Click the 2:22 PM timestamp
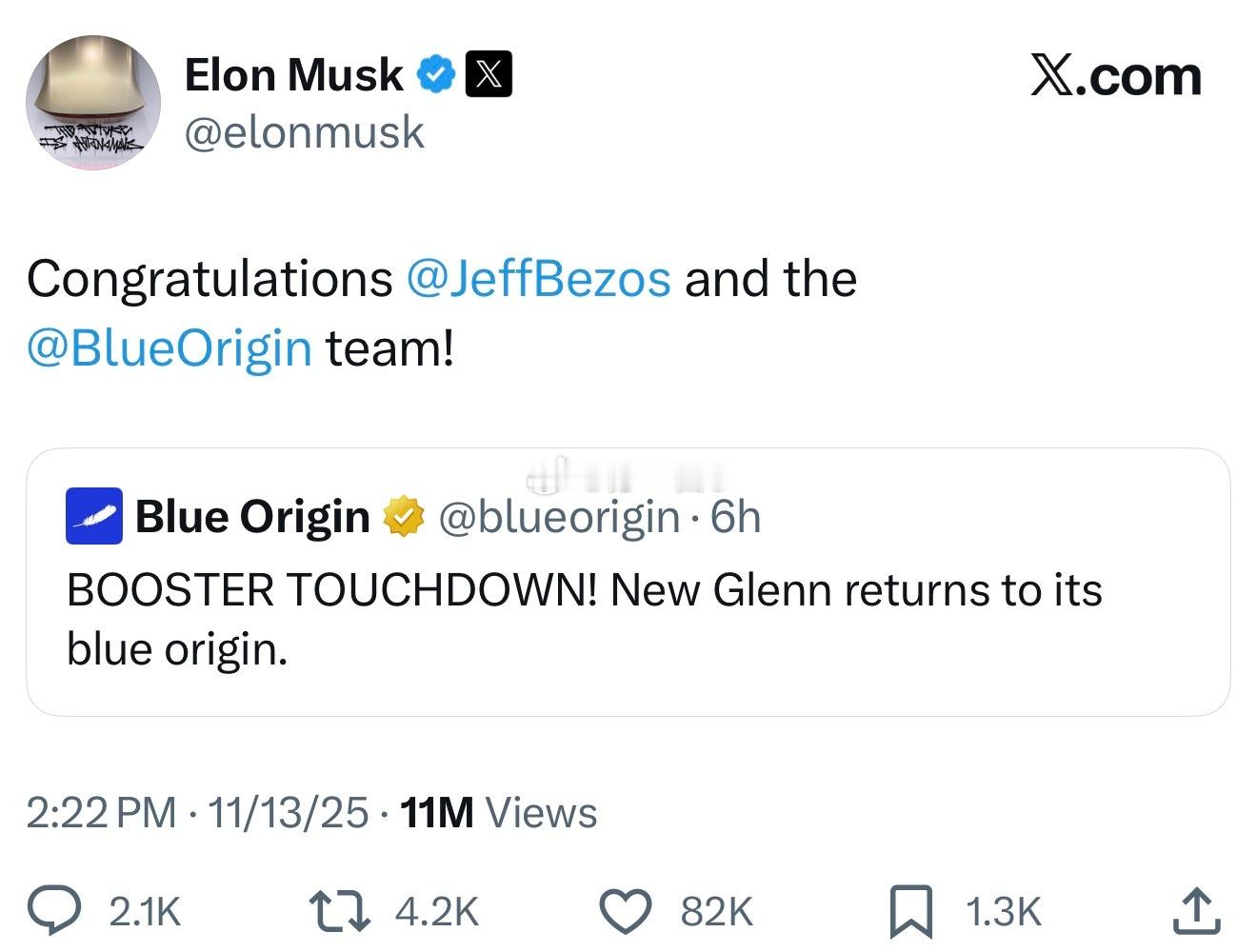The width and height of the screenshot is (1257, 952). (101, 813)
